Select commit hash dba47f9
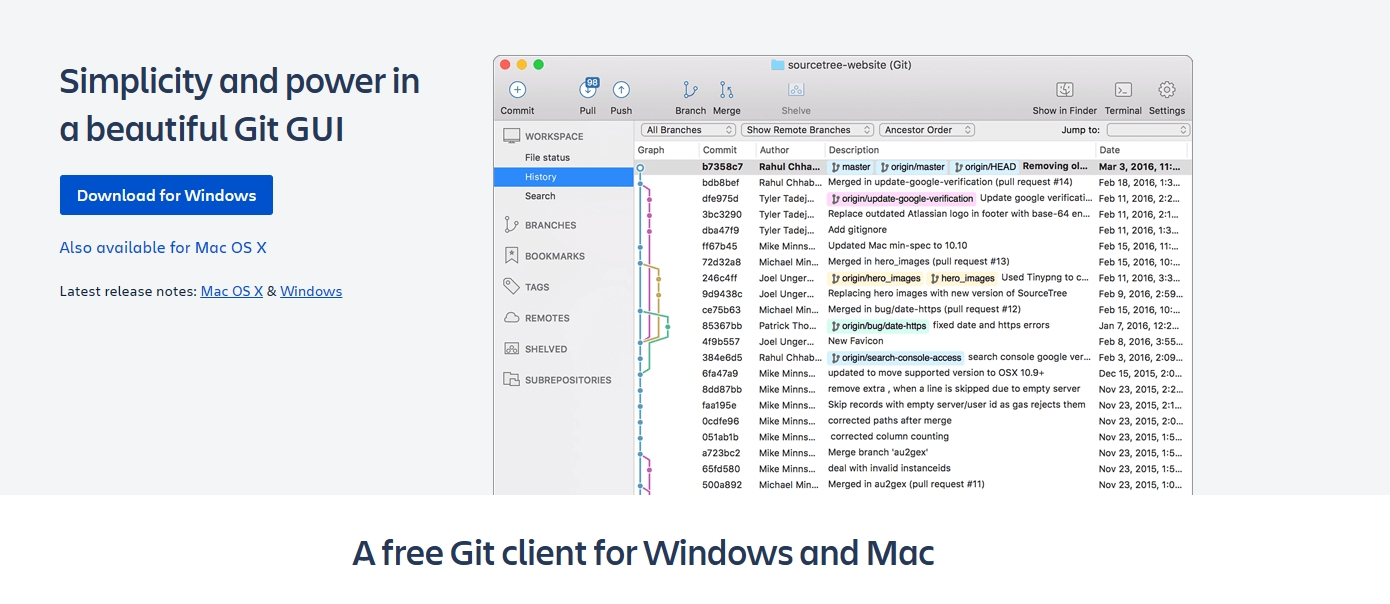 point(720,231)
